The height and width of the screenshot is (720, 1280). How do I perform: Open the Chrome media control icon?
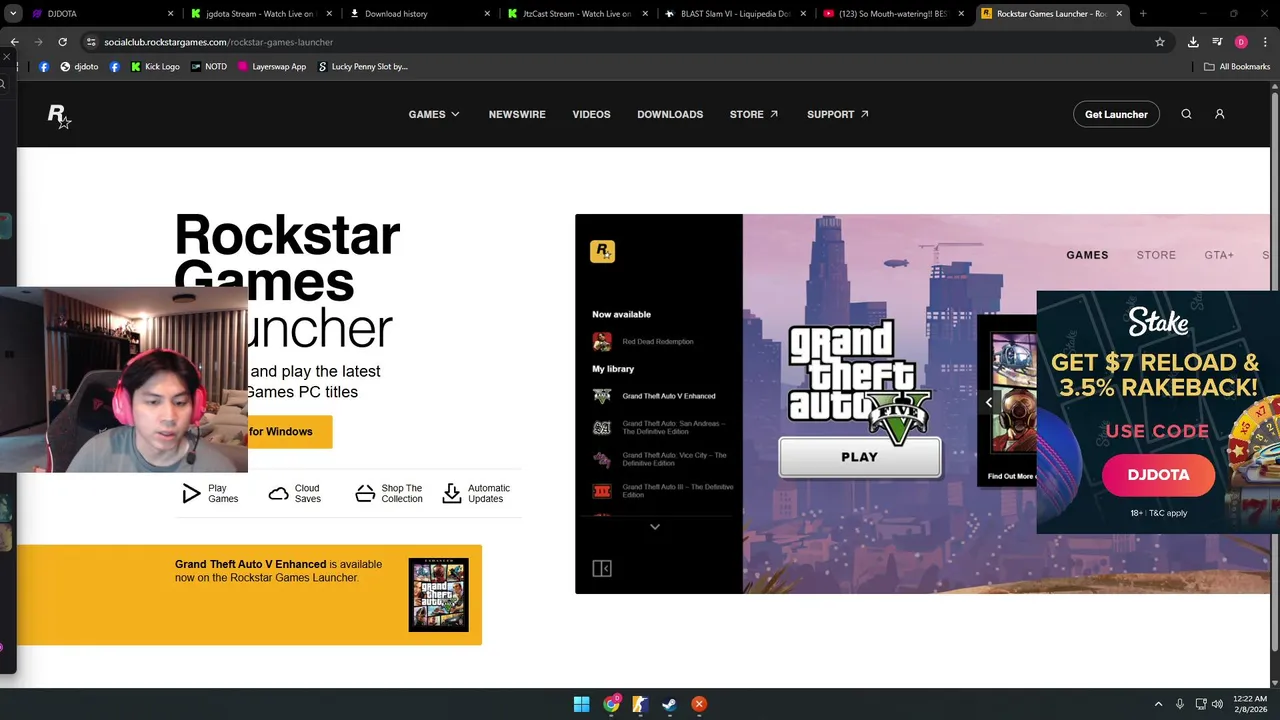click(x=1217, y=42)
